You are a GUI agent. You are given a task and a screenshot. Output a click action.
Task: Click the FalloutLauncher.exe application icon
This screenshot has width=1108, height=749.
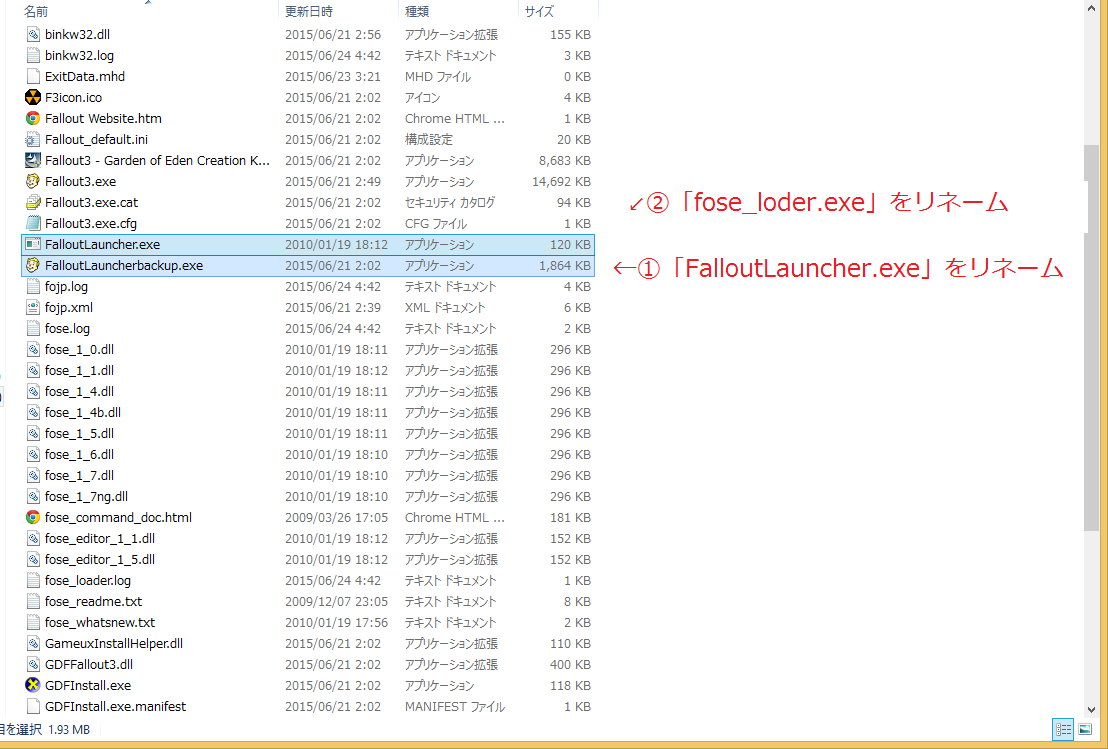[33, 244]
